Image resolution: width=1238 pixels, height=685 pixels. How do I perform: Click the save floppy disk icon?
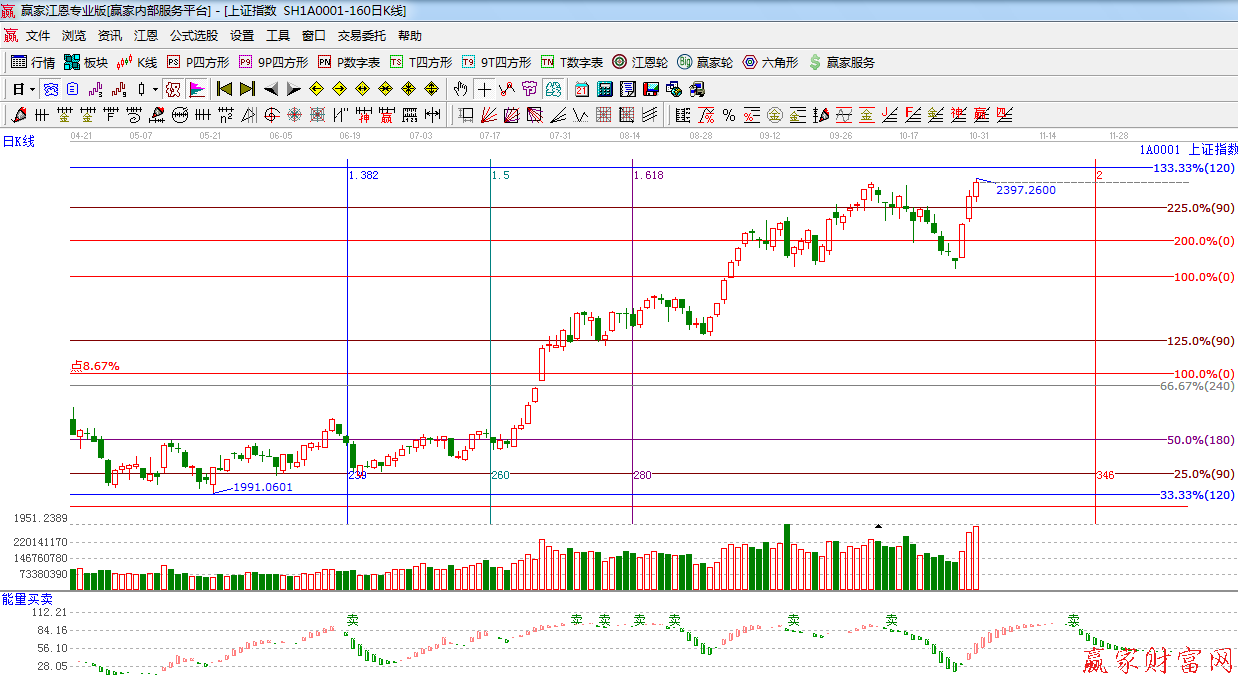point(650,89)
